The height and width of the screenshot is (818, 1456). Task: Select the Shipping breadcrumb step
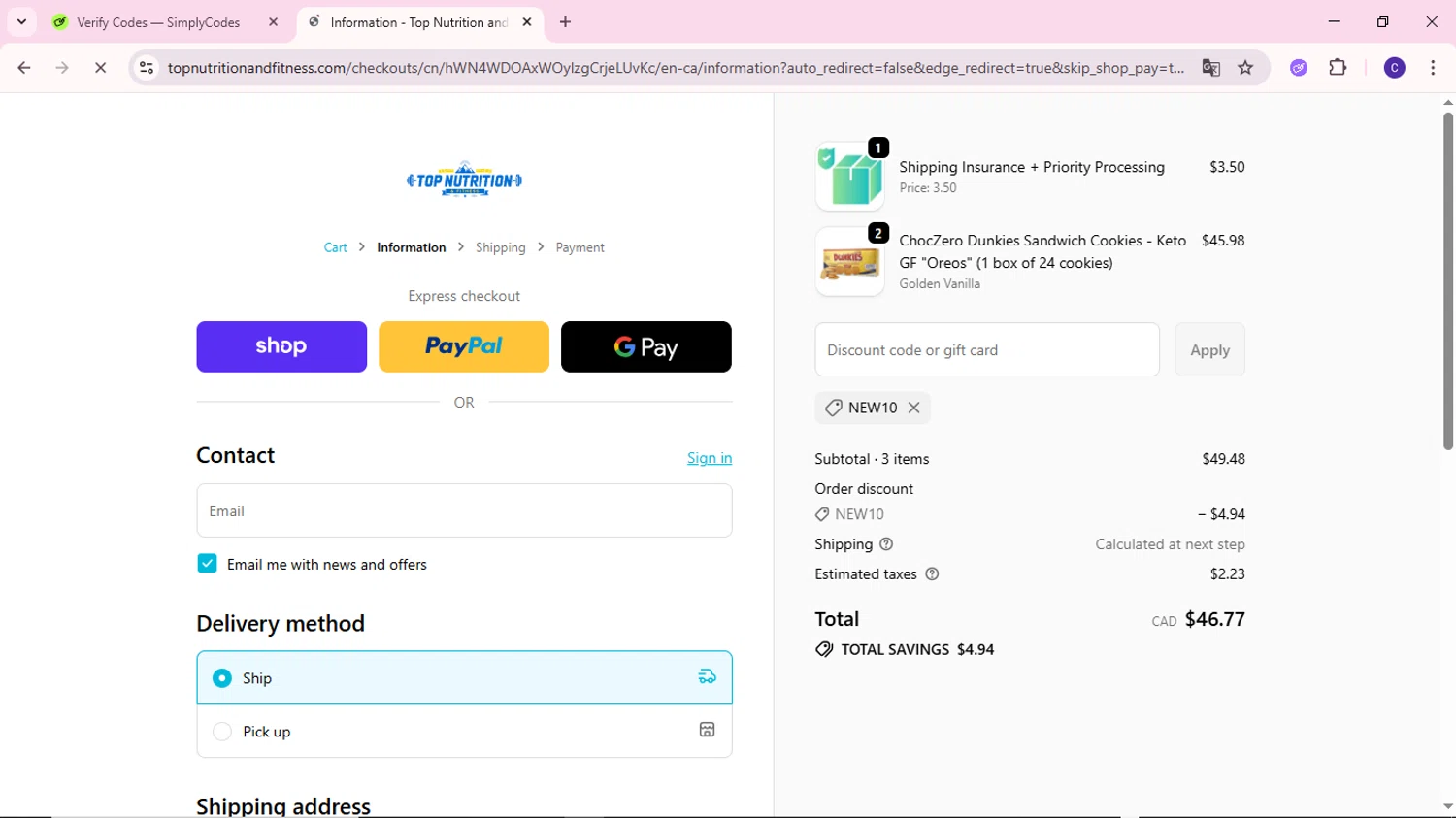[500, 247]
